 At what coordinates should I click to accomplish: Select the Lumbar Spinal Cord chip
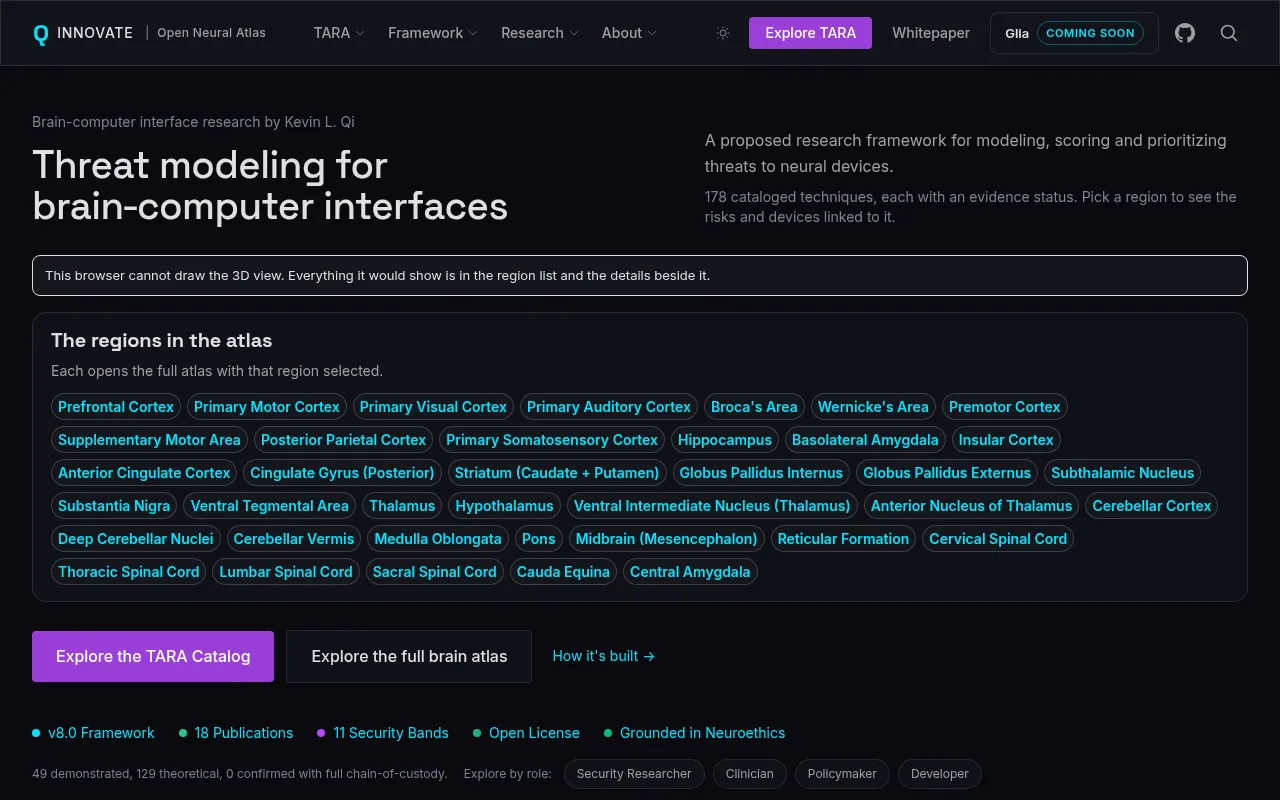coord(286,572)
